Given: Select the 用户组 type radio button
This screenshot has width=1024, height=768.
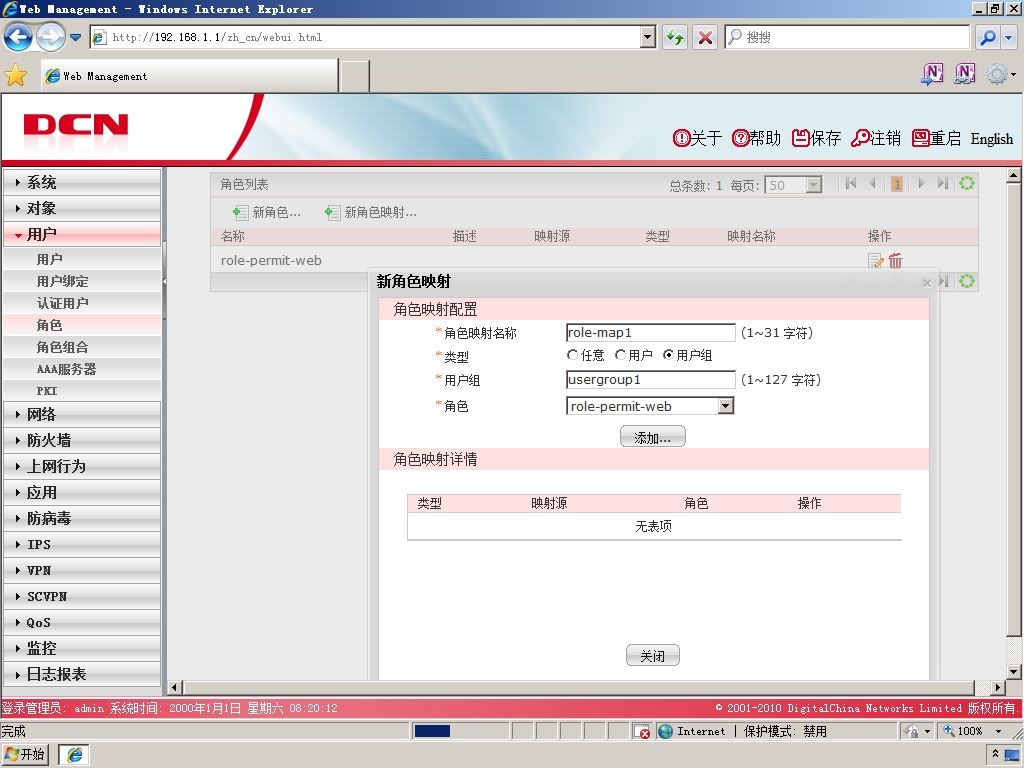Looking at the screenshot, I should [x=668, y=355].
